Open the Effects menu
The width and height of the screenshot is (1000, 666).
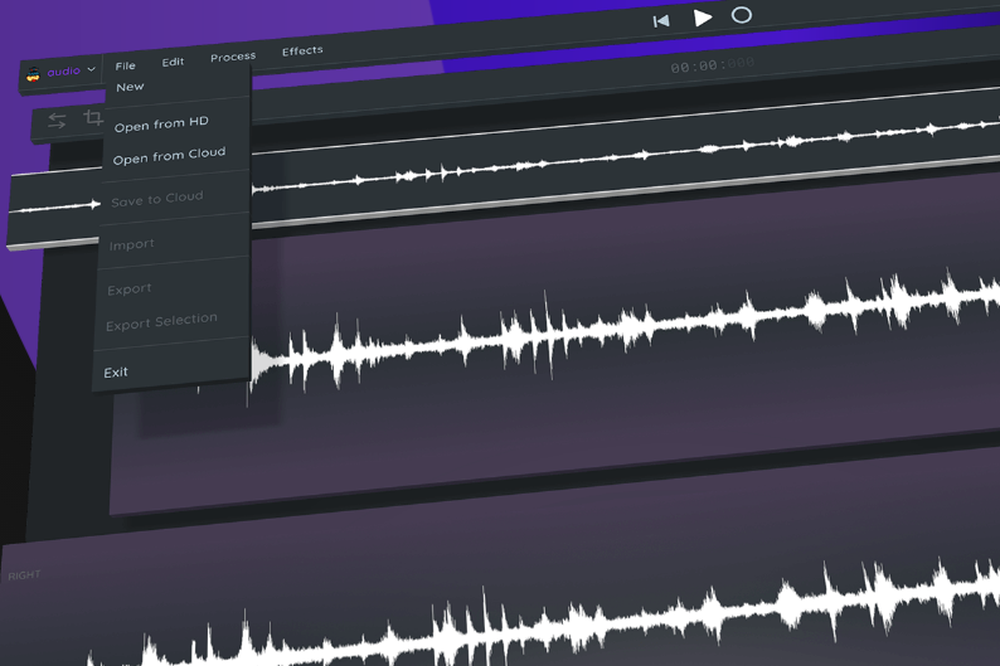pyautogui.click(x=302, y=50)
